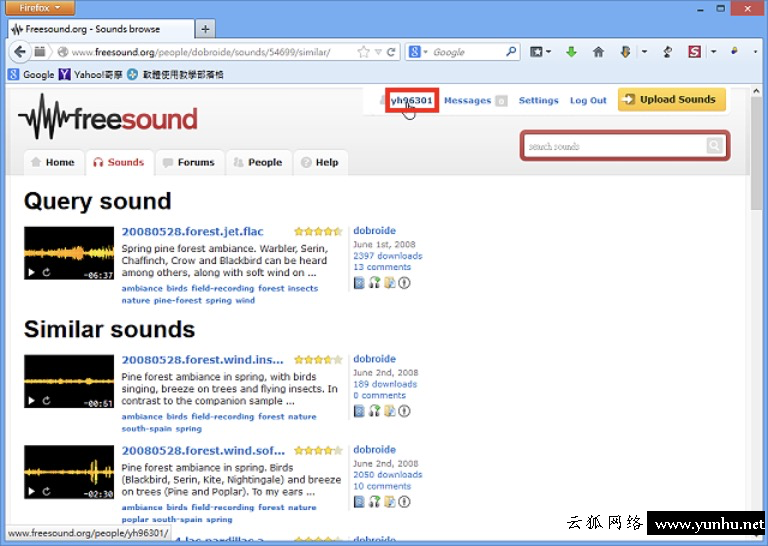The height and width of the screenshot is (546, 768).
Task: Play the 20080528.forest.wind.sof... sound
Action: (x=31, y=491)
